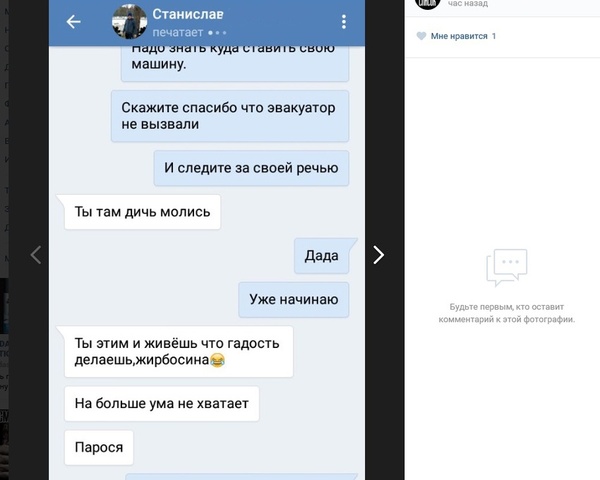Screen dimensions: 600x480
Task: Like the photo with the heart icon
Action: [421, 36]
